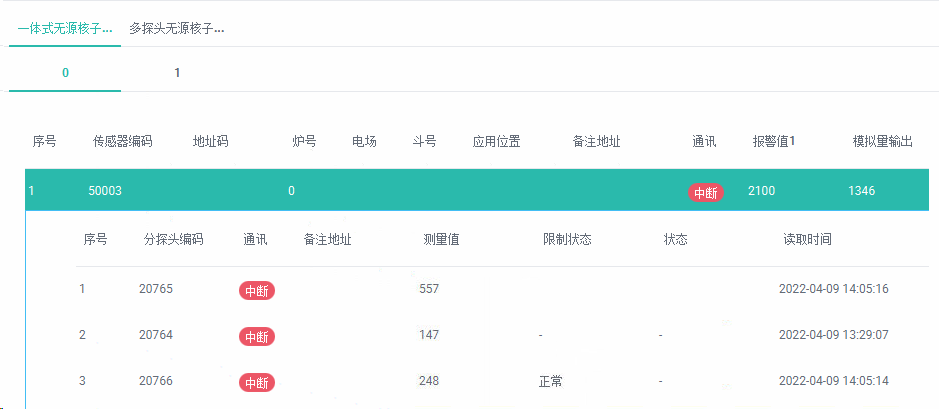939x409 pixels.
Task: Select sub-tab 0
Action: tap(65, 73)
